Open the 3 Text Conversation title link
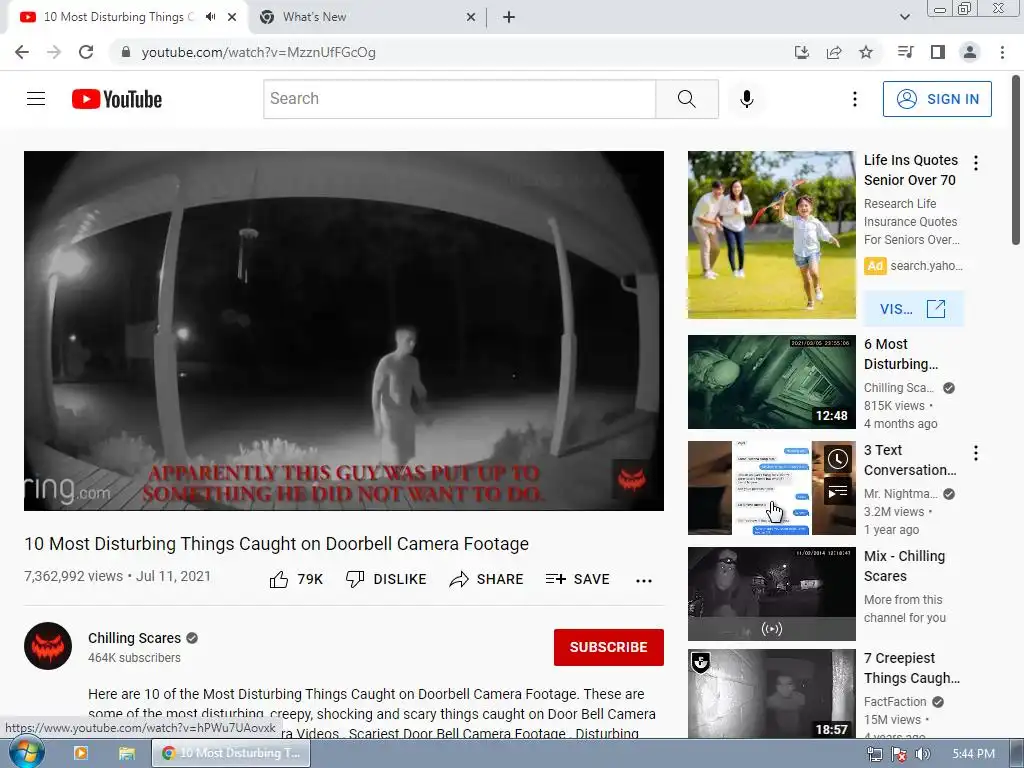The image size is (1024, 768). 910,460
